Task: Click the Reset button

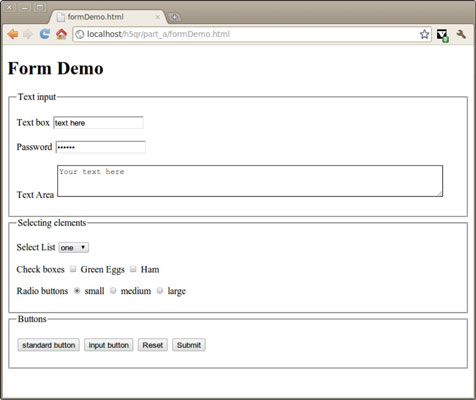Action: click(153, 345)
